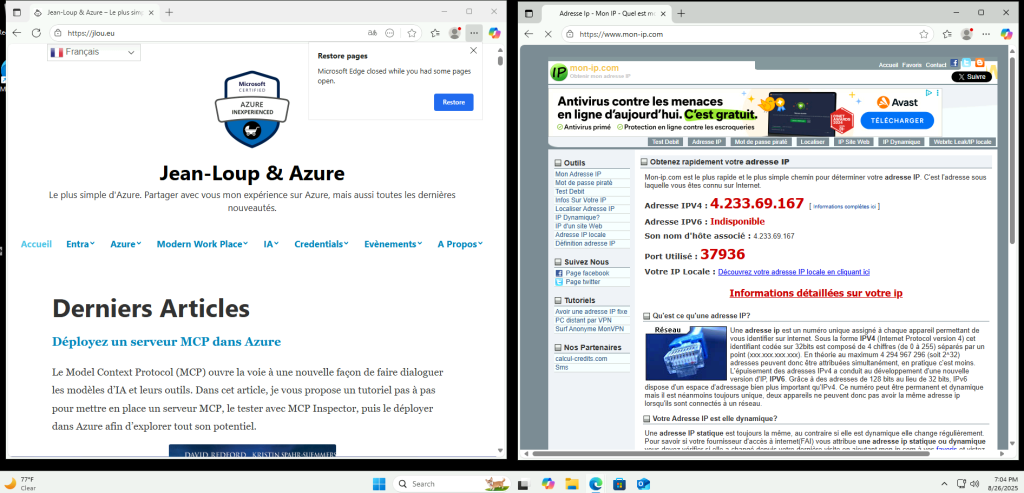1024x493 pixels.
Task: Open Settings and more in mon-ip.com window
Action: (987, 34)
